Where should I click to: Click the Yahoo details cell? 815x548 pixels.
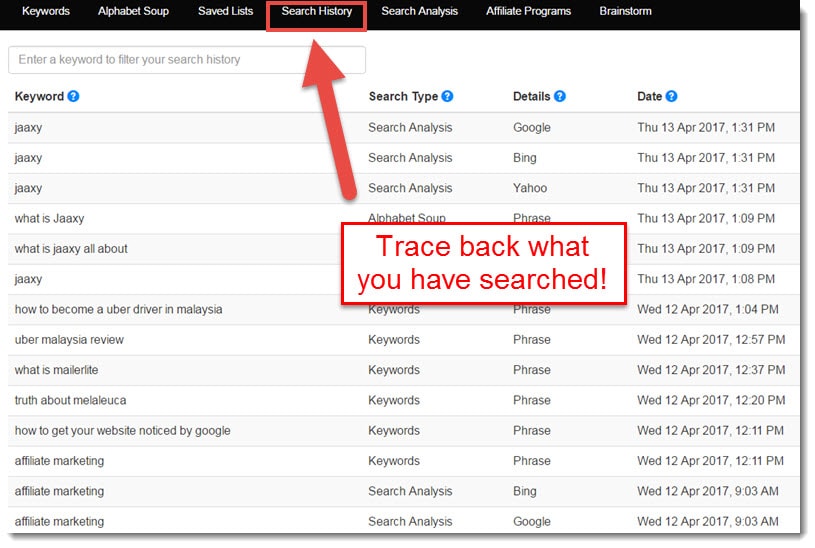click(530, 188)
